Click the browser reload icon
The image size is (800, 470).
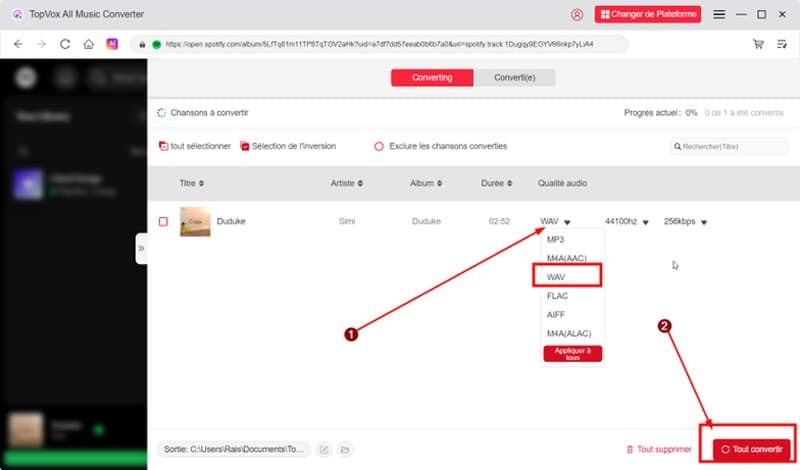tap(65, 44)
